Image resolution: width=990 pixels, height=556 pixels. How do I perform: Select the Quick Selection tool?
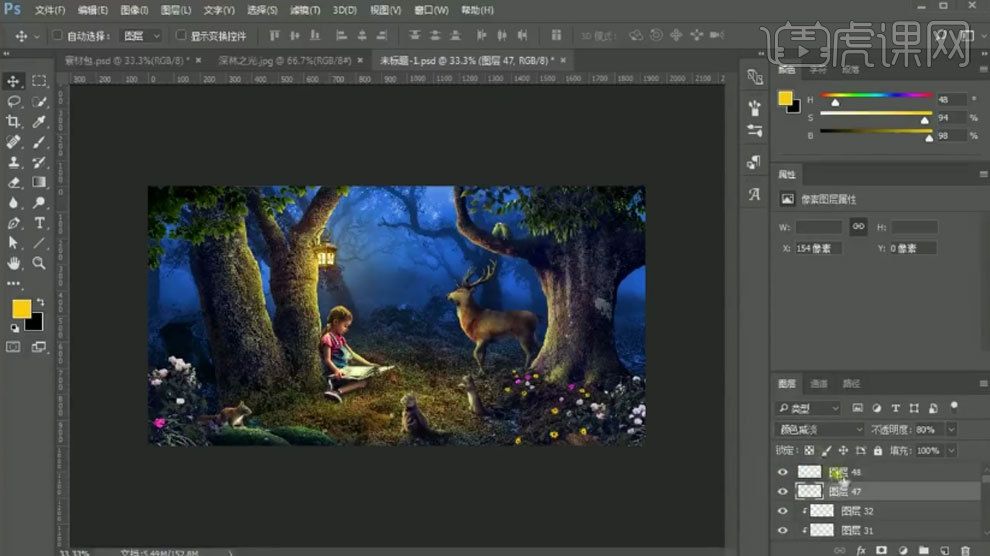pyautogui.click(x=39, y=101)
